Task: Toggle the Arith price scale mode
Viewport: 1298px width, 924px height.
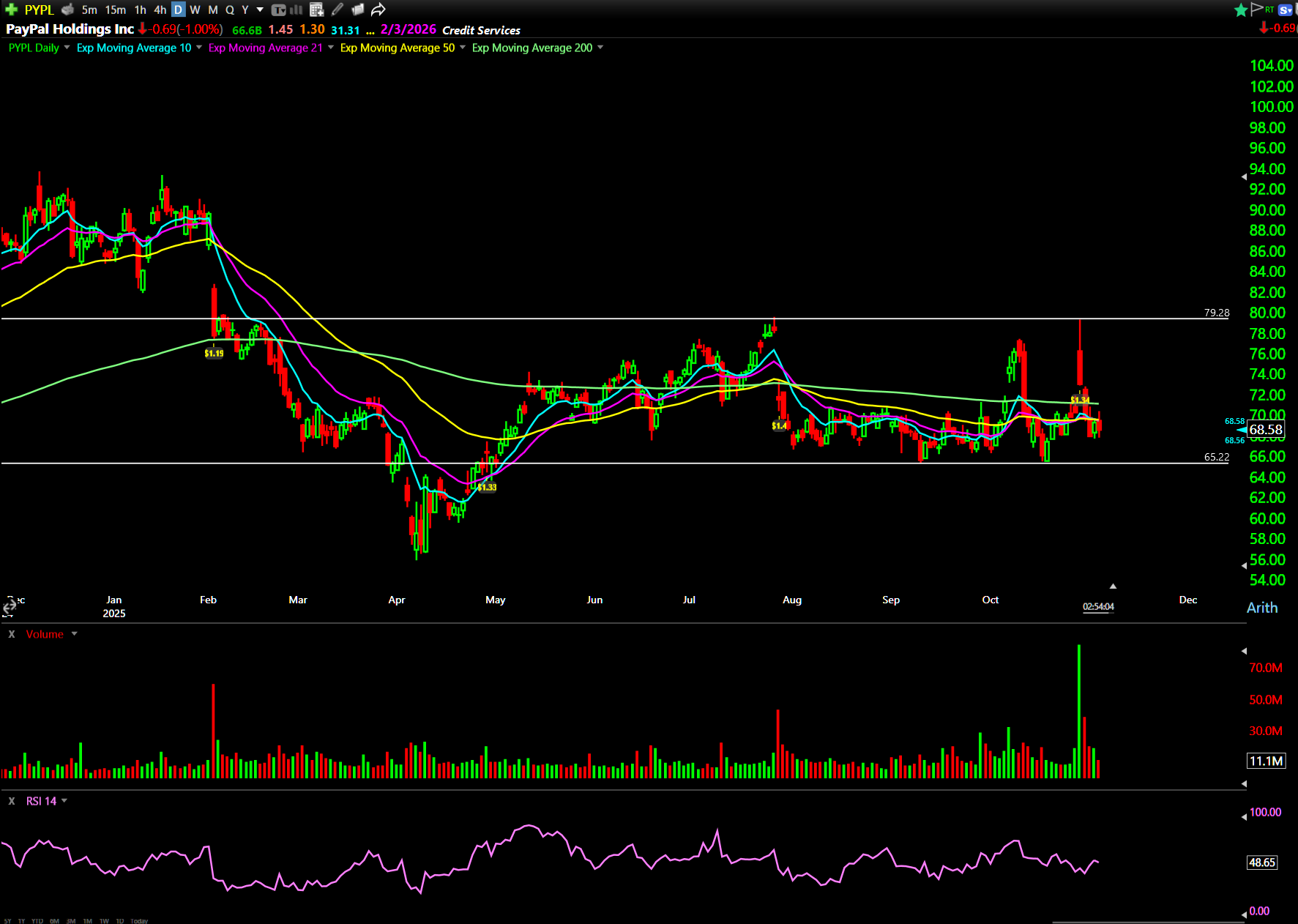Action: 1261,608
